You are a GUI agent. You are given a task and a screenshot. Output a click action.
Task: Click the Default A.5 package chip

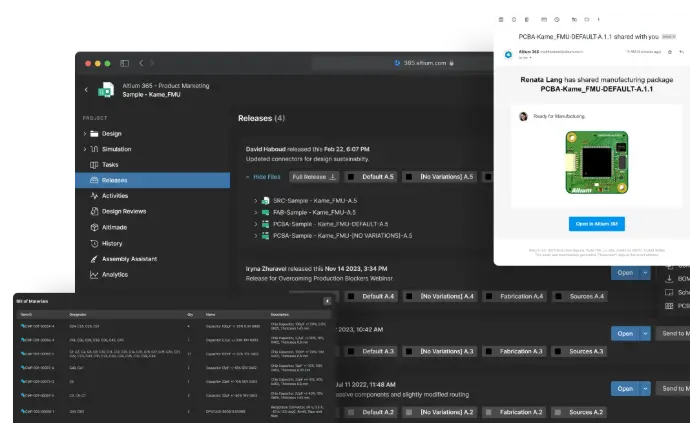[x=371, y=177]
